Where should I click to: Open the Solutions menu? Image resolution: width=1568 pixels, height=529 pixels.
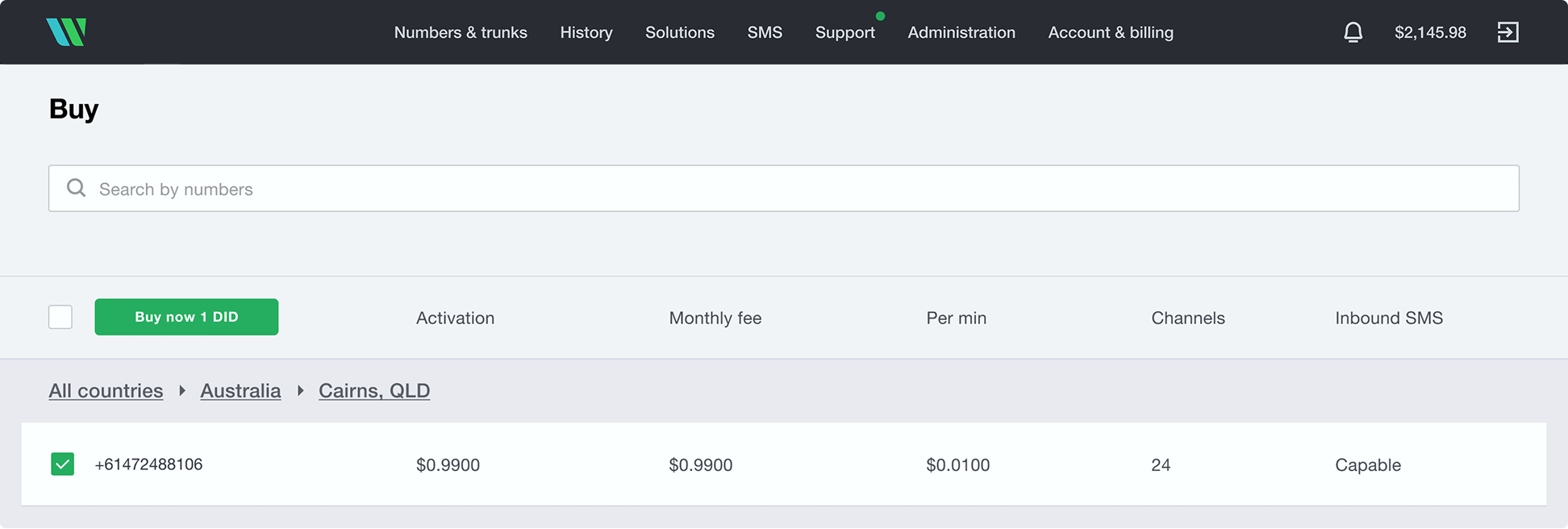coord(680,32)
